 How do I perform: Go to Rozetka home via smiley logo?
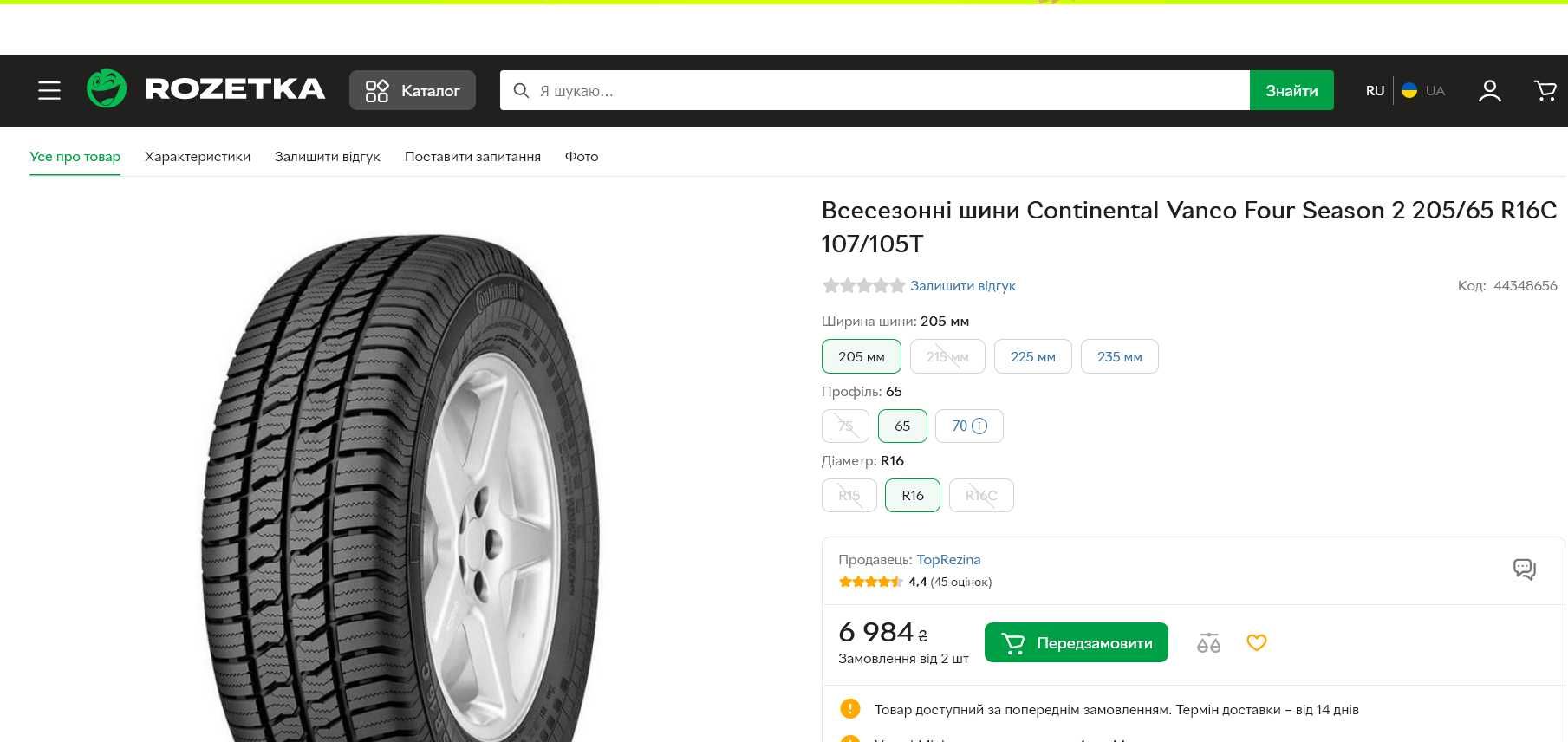107,89
